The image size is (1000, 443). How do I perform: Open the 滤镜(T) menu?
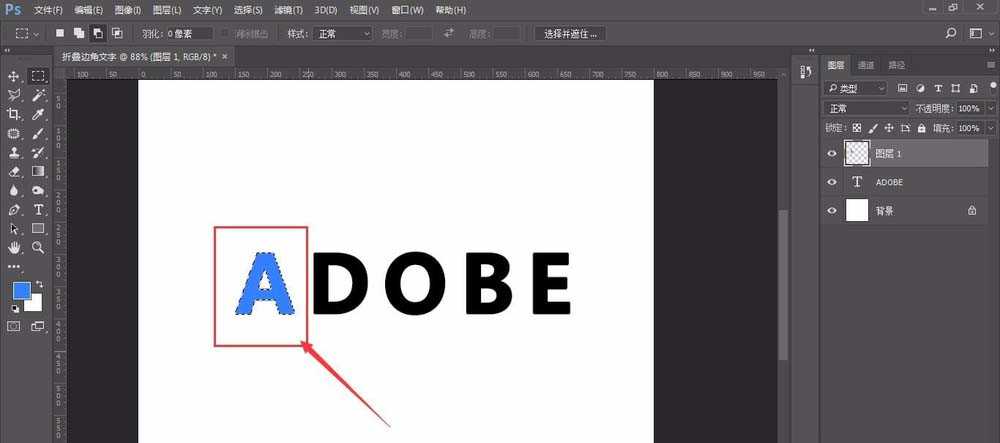click(x=292, y=10)
